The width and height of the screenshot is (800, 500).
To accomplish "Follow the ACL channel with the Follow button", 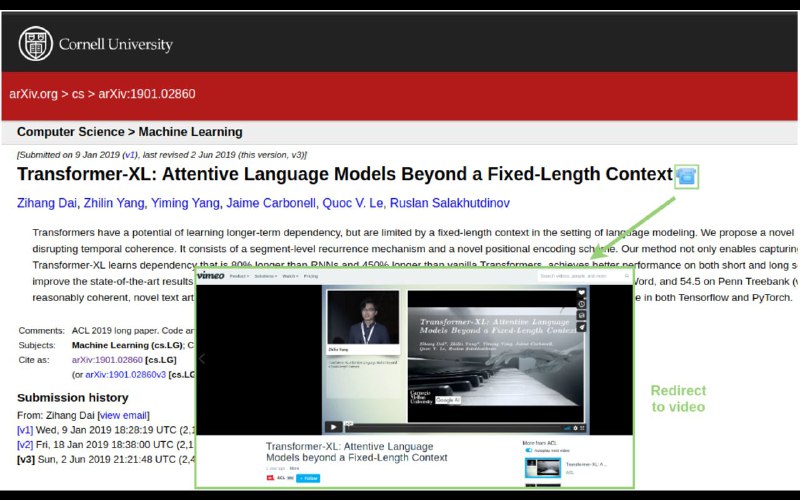I will tap(308, 478).
